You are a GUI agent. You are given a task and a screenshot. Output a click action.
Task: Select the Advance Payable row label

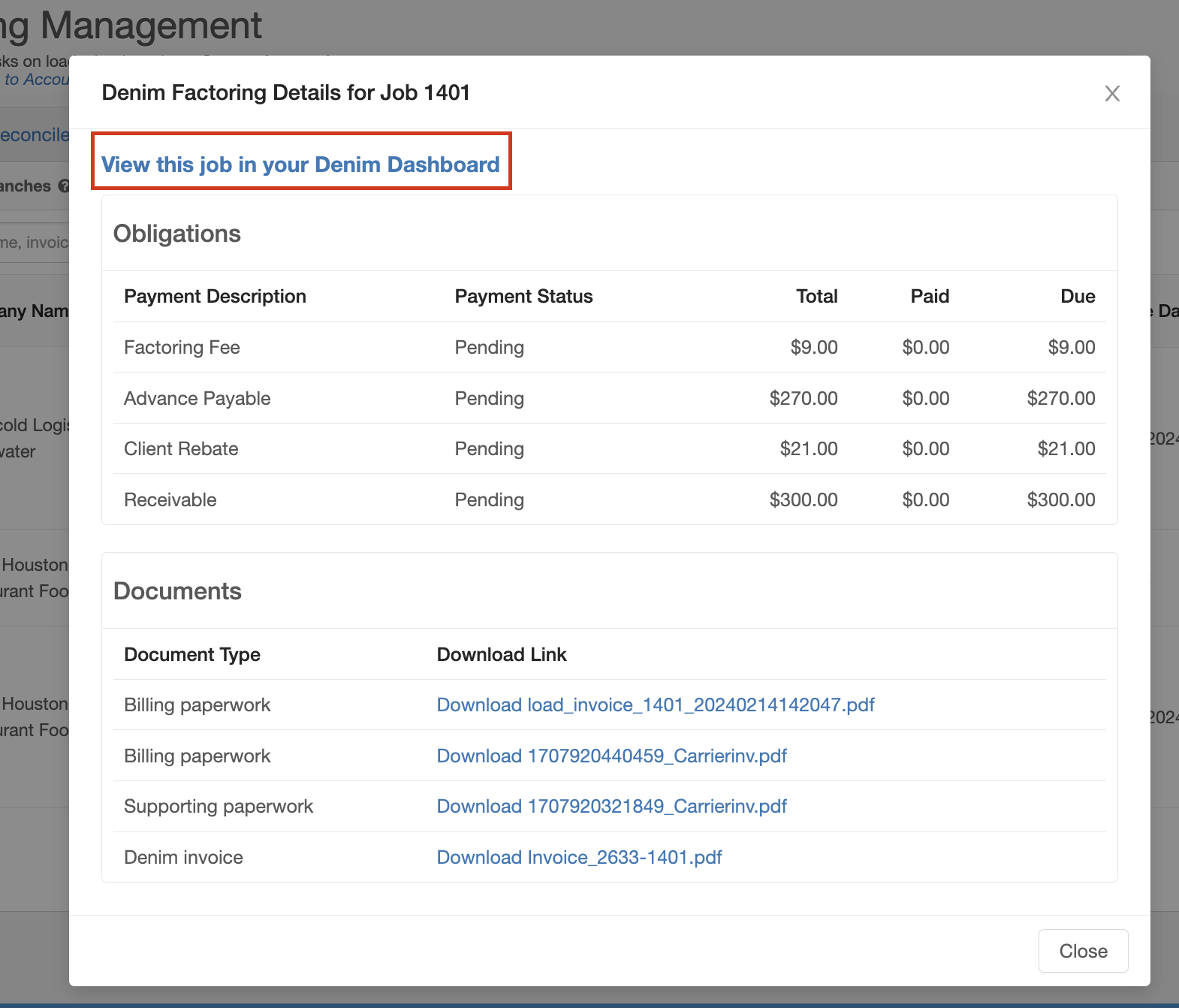pos(197,398)
